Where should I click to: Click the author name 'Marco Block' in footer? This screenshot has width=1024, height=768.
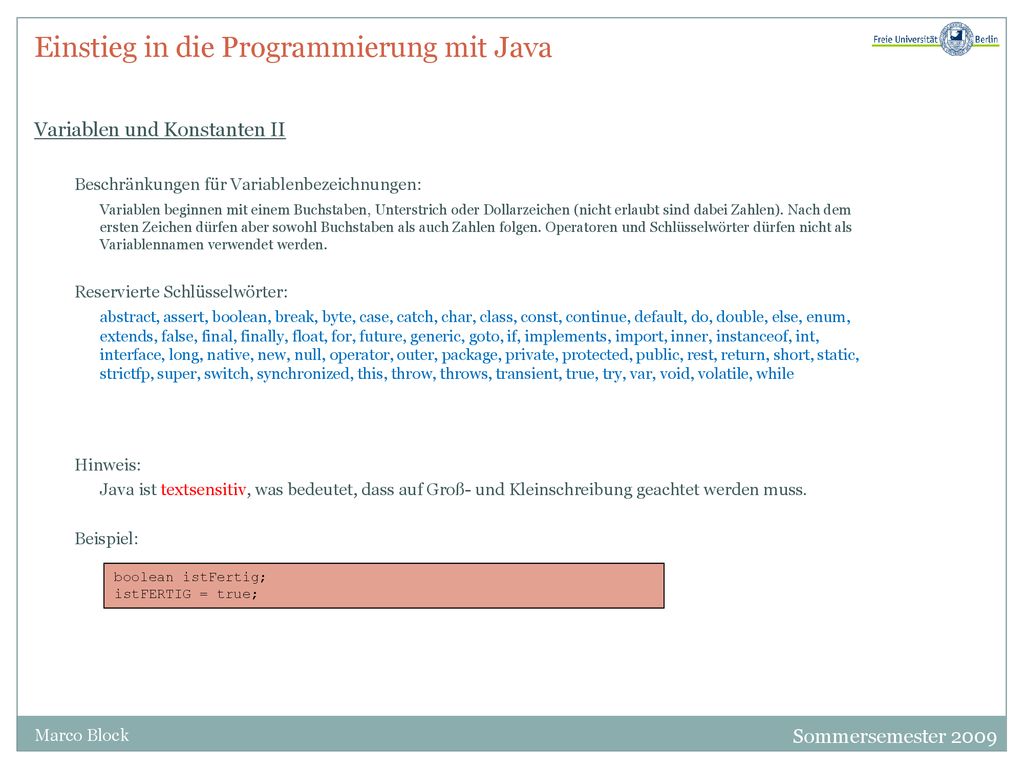point(82,735)
